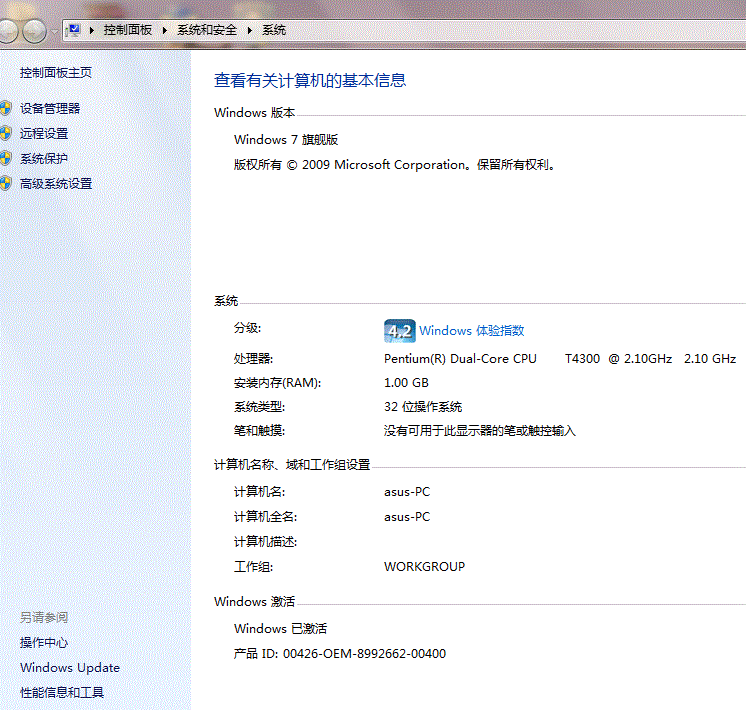Image resolution: width=746 pixels, height=710 pixels.
Task: Click the shield icon beside 设备管理器
Action: click(6, 108)
